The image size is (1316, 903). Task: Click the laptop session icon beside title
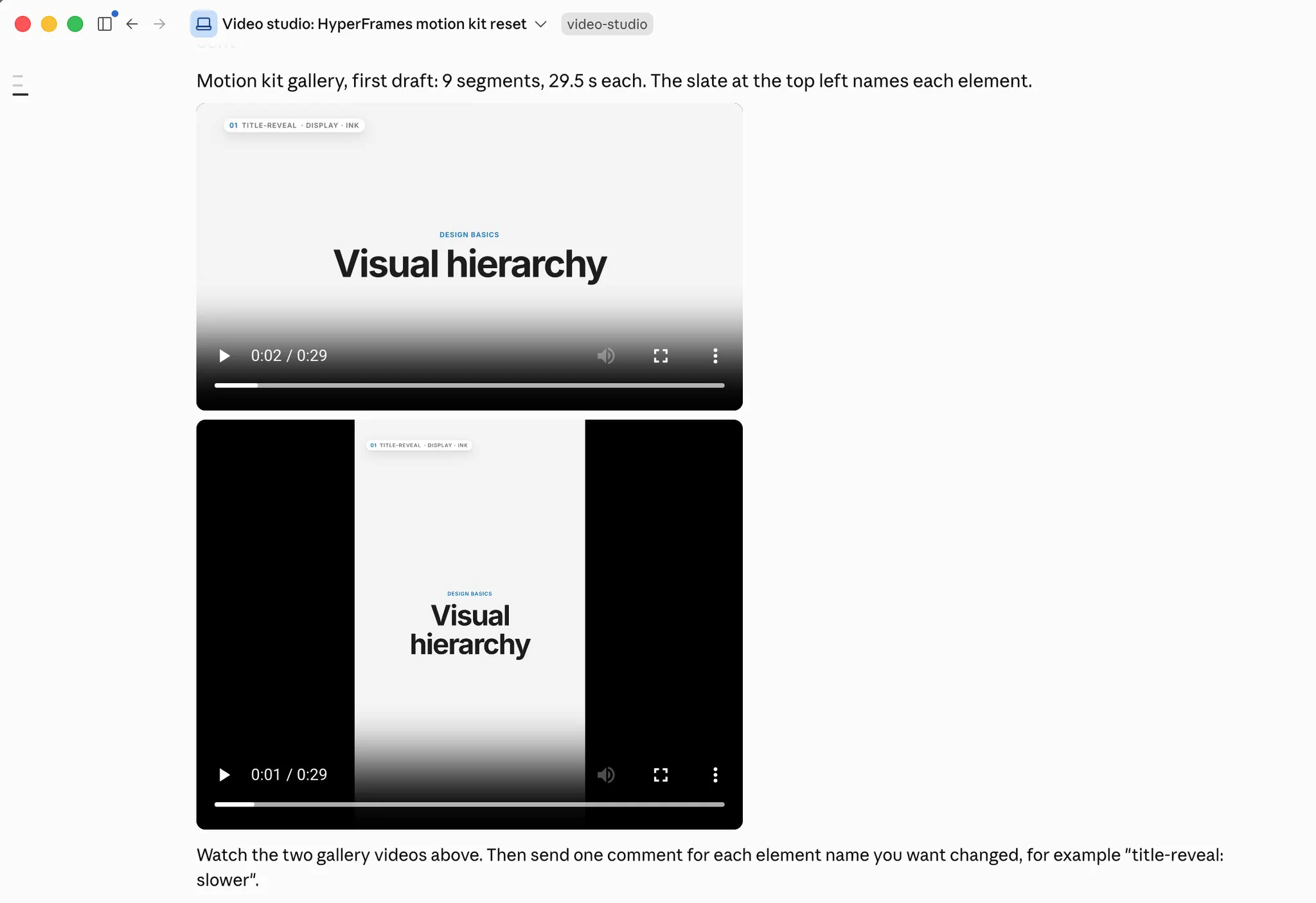click(204, 24)
